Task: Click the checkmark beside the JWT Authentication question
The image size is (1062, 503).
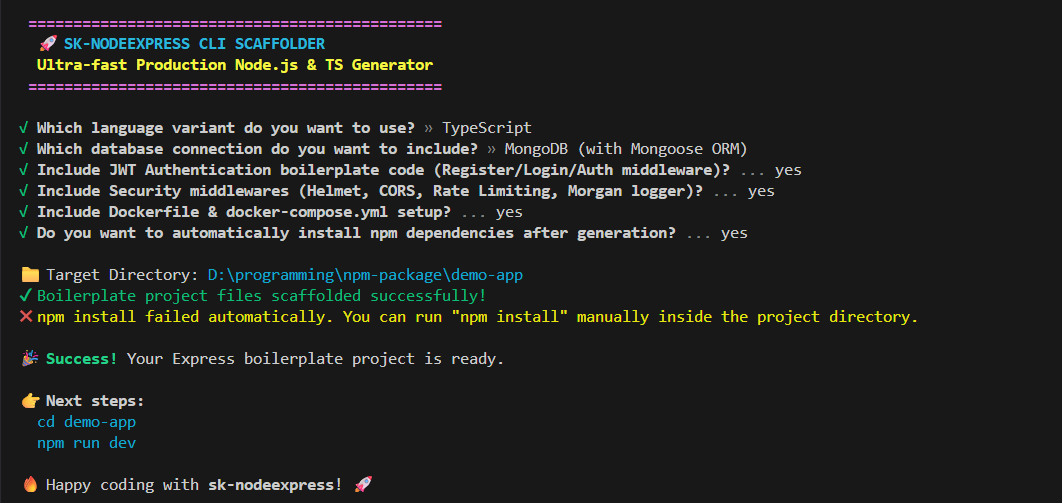Action: pos(24,170)
